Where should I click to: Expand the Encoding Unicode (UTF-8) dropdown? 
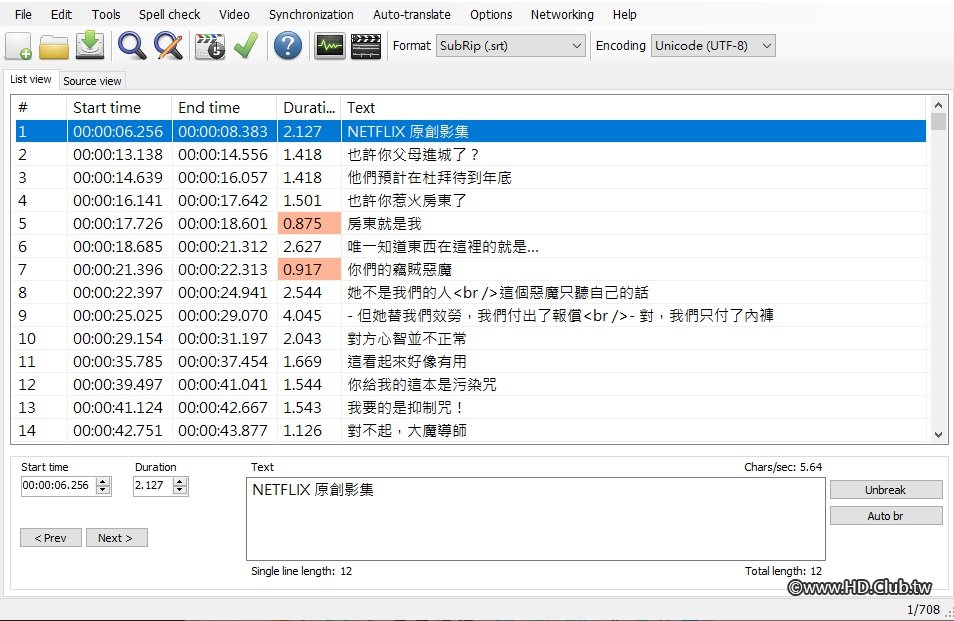pyautogui.click(x=713, y=46)
